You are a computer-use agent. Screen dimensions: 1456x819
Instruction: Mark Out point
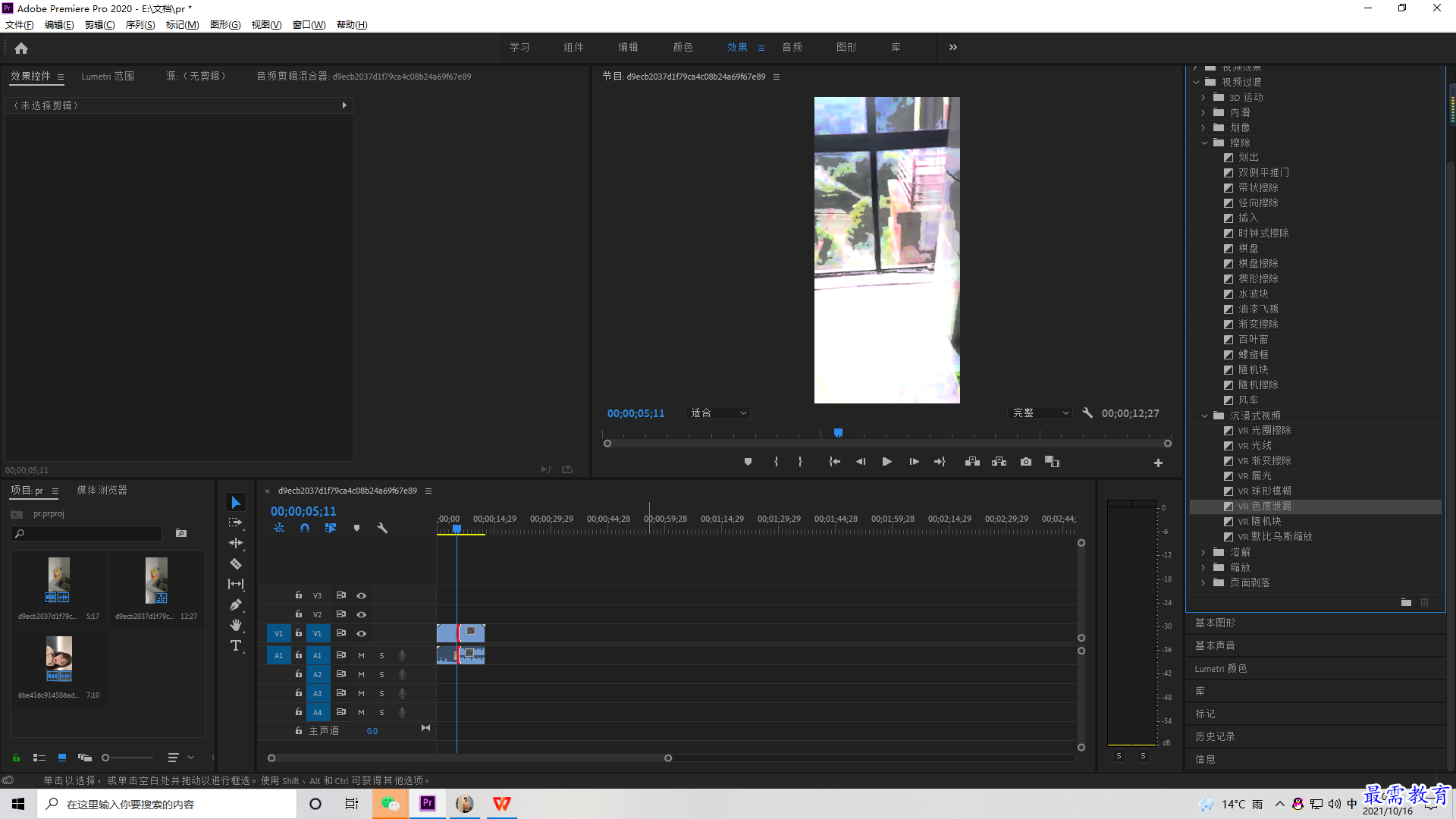pyautogui.click(x=800, y=462)
